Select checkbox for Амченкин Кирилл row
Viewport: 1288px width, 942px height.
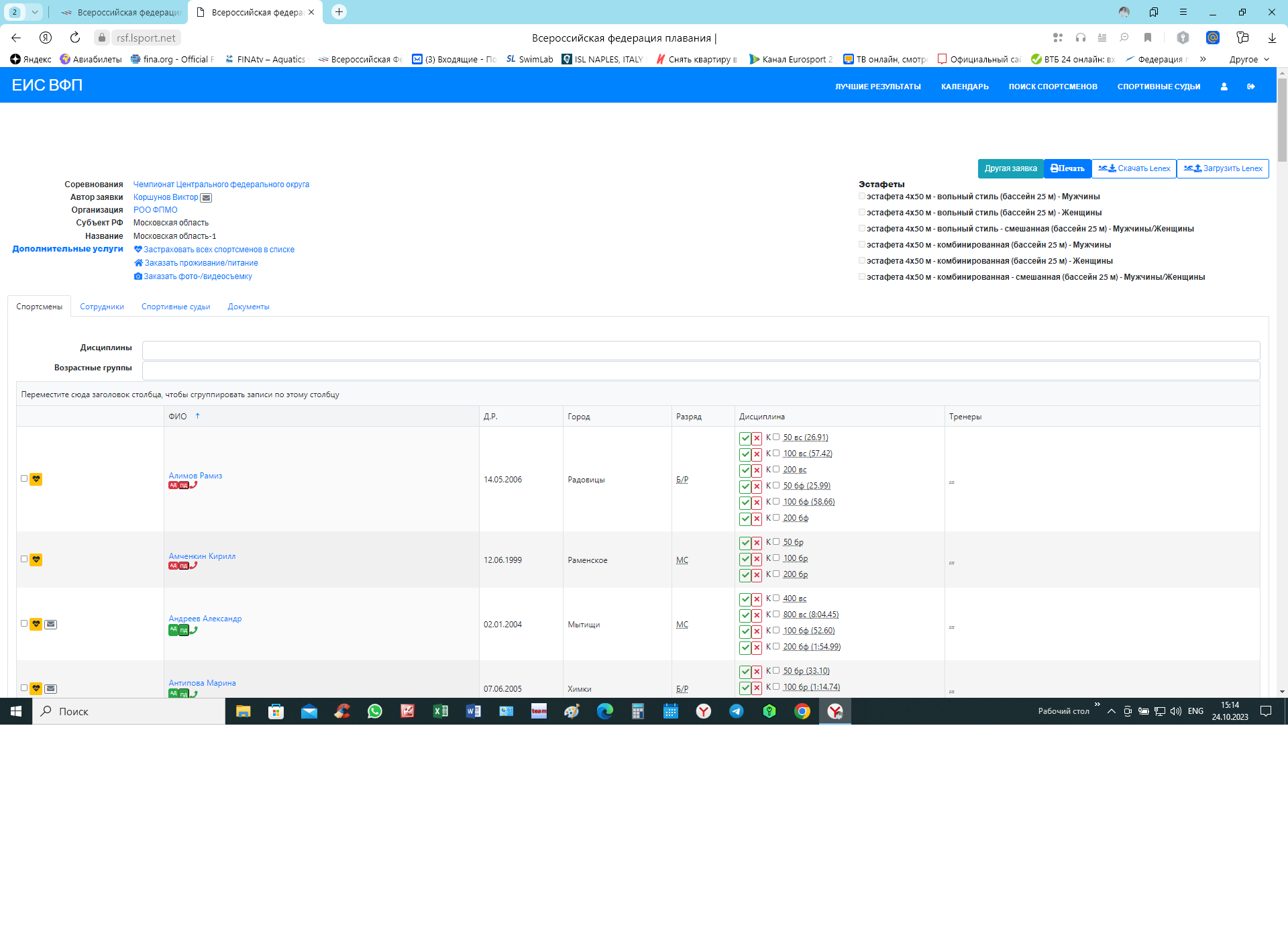(24, 559)
